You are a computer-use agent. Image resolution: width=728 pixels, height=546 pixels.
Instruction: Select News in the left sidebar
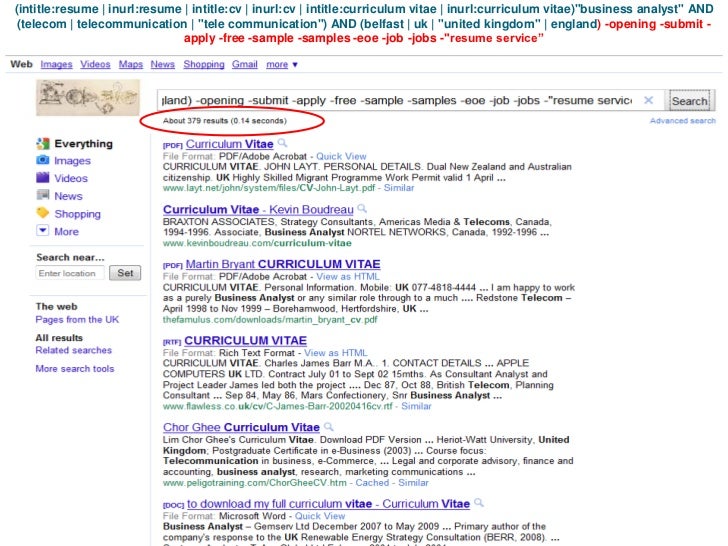(68, 196)
